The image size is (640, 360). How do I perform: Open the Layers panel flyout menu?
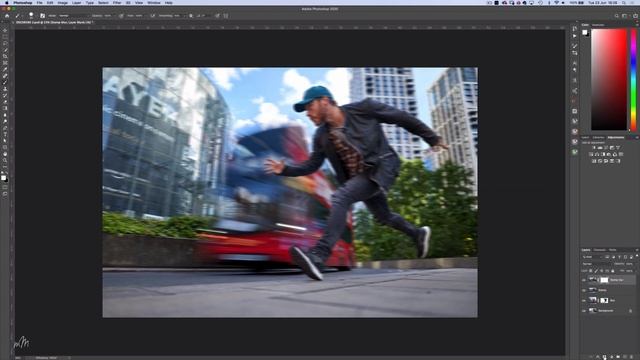click(x=637, y=250)
